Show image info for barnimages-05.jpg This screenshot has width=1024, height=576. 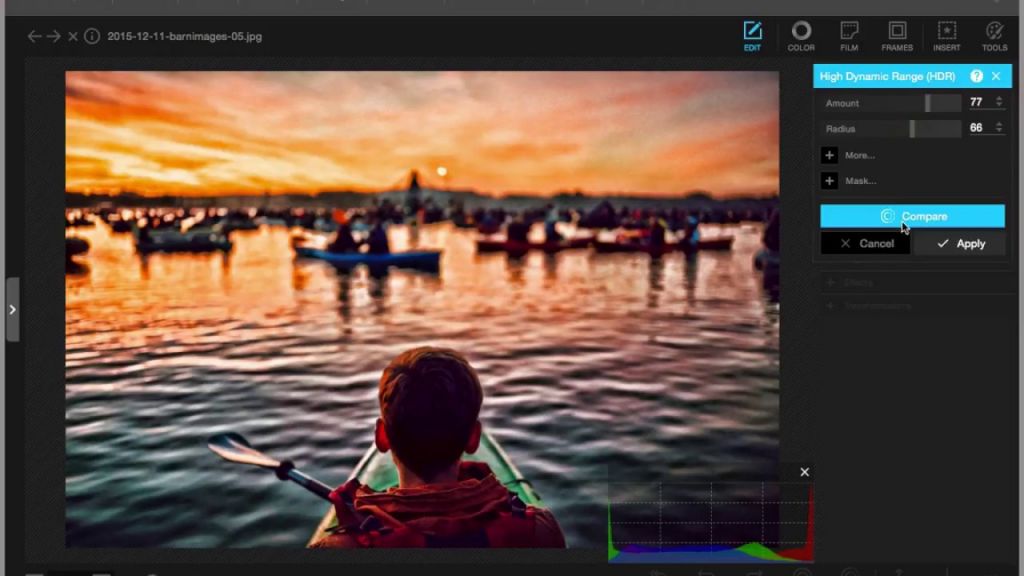(x=92, y=36)
